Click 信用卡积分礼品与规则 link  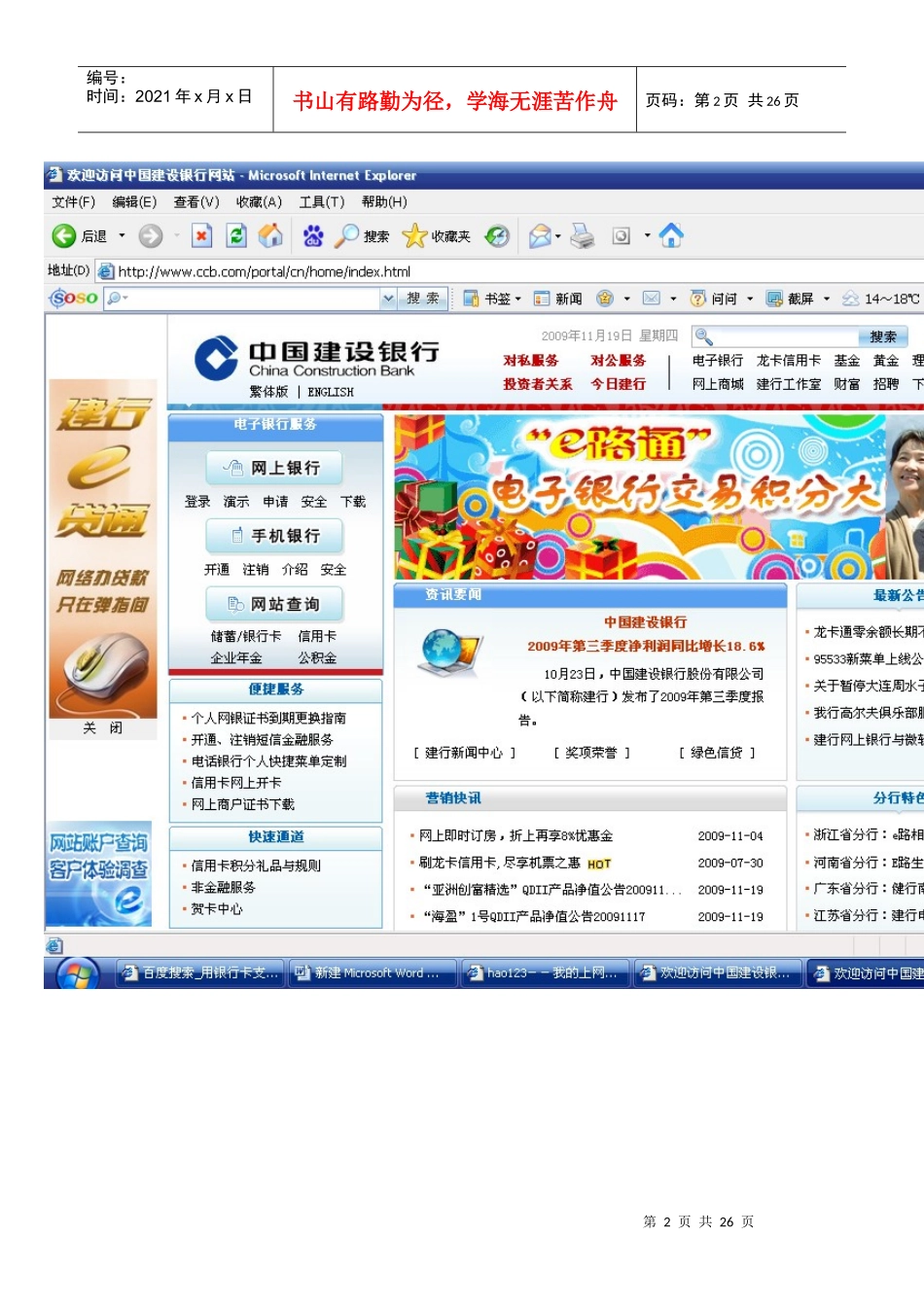click(256, 865)
